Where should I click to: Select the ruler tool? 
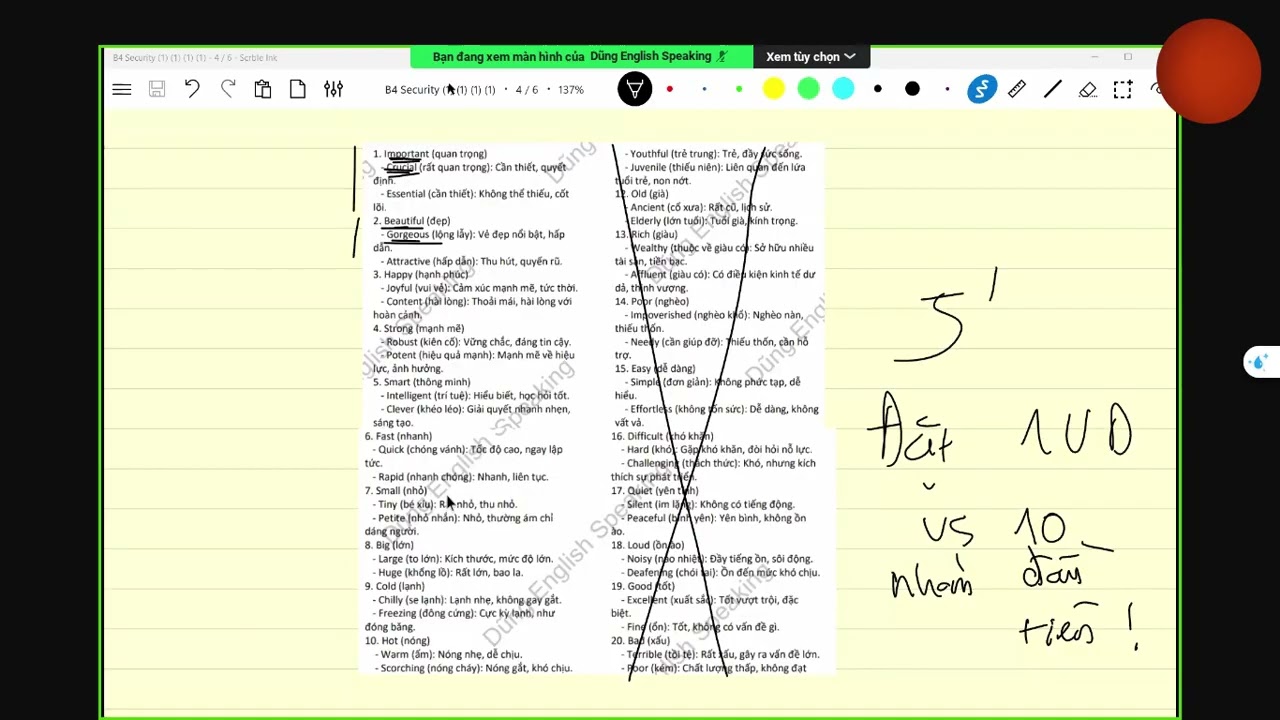click(1017, 89)
